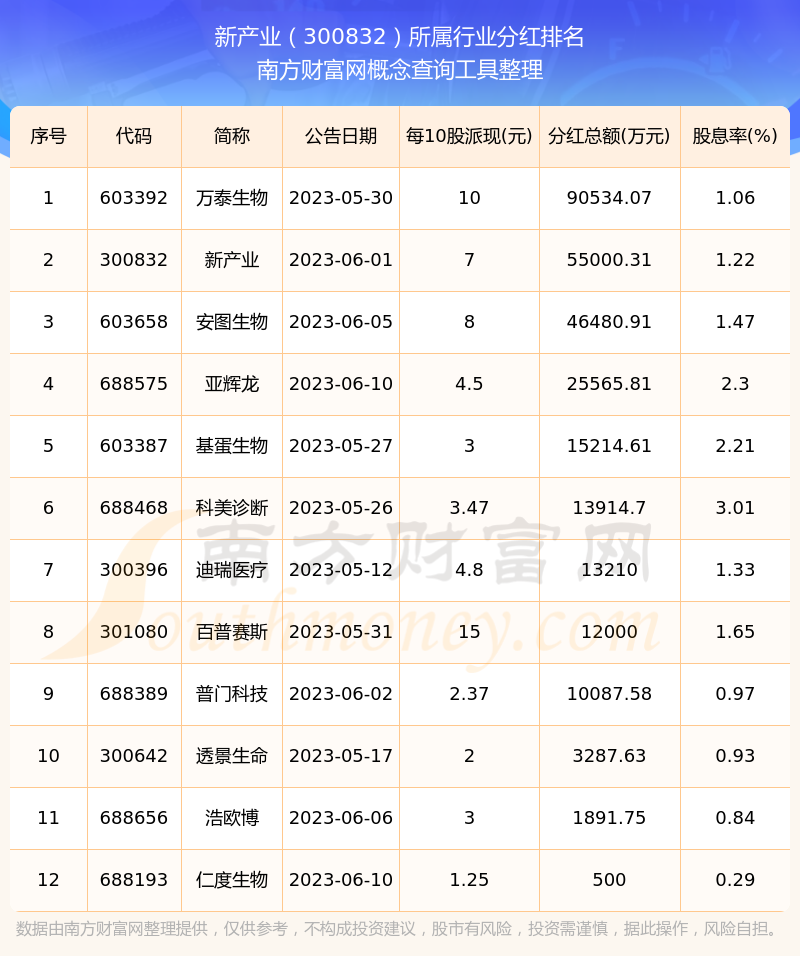Click the subtitle 南方财富网概念查询工具整理
This screenshot has height=956, width=800.
pos(400,72)
